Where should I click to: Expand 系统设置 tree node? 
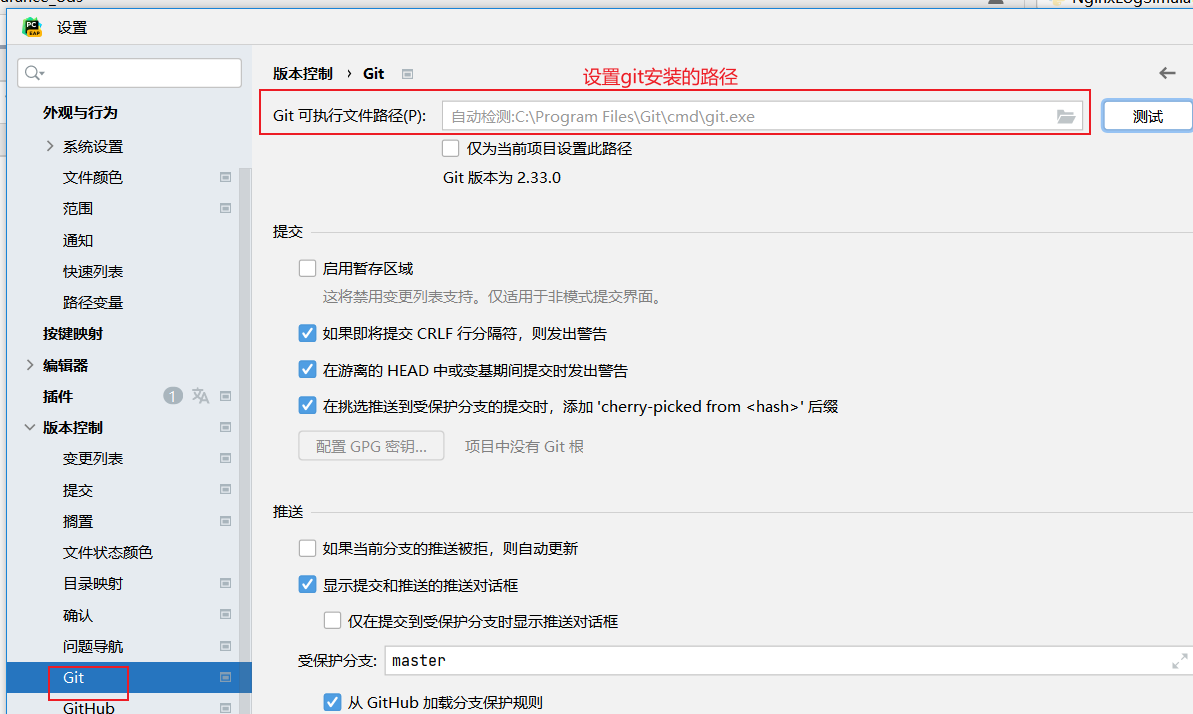pos(49,146)
